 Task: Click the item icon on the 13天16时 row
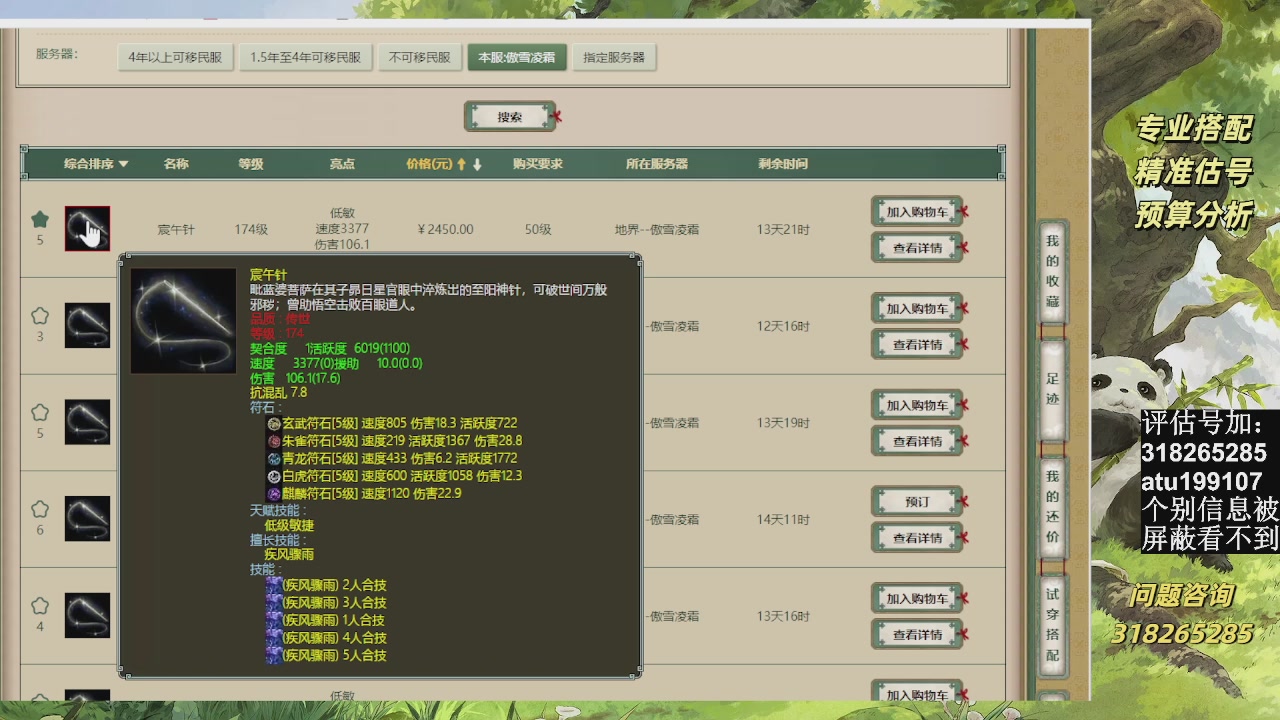[x=87, y=615]
